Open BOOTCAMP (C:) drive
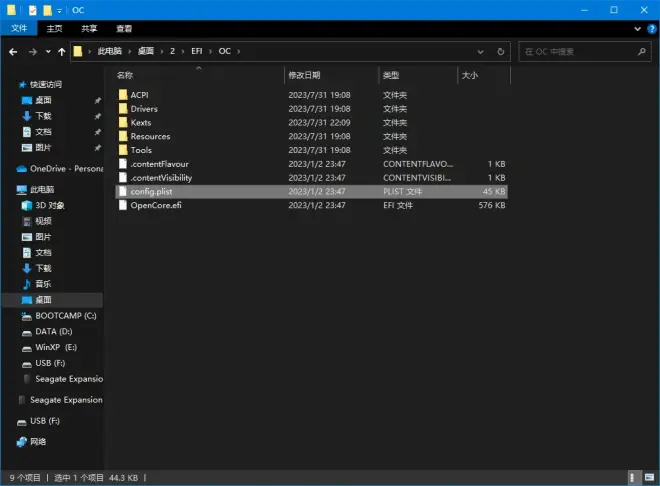The height and width of the screenshot is (486, 660). tap(66, 316)
